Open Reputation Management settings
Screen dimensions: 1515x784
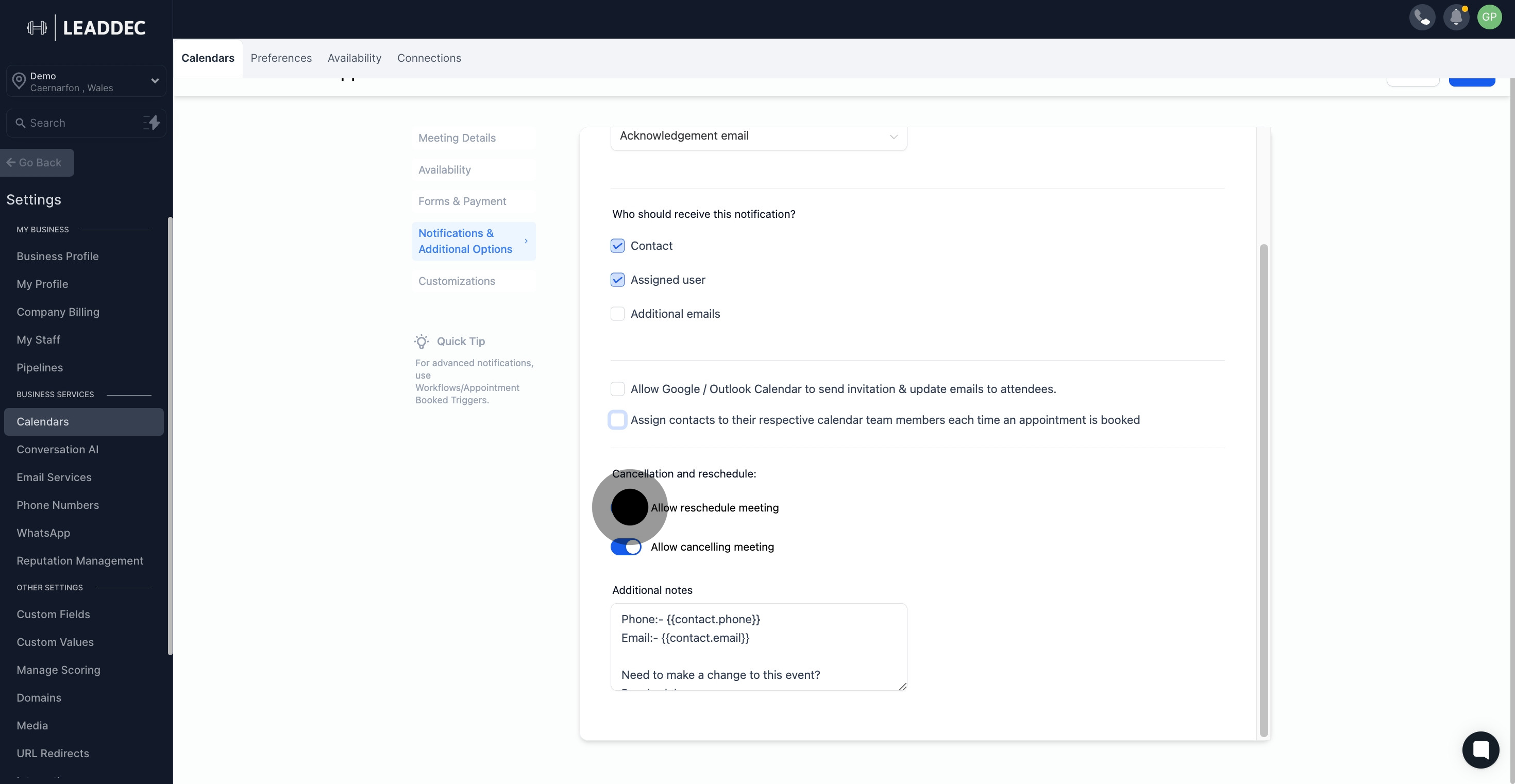point(80,560)
